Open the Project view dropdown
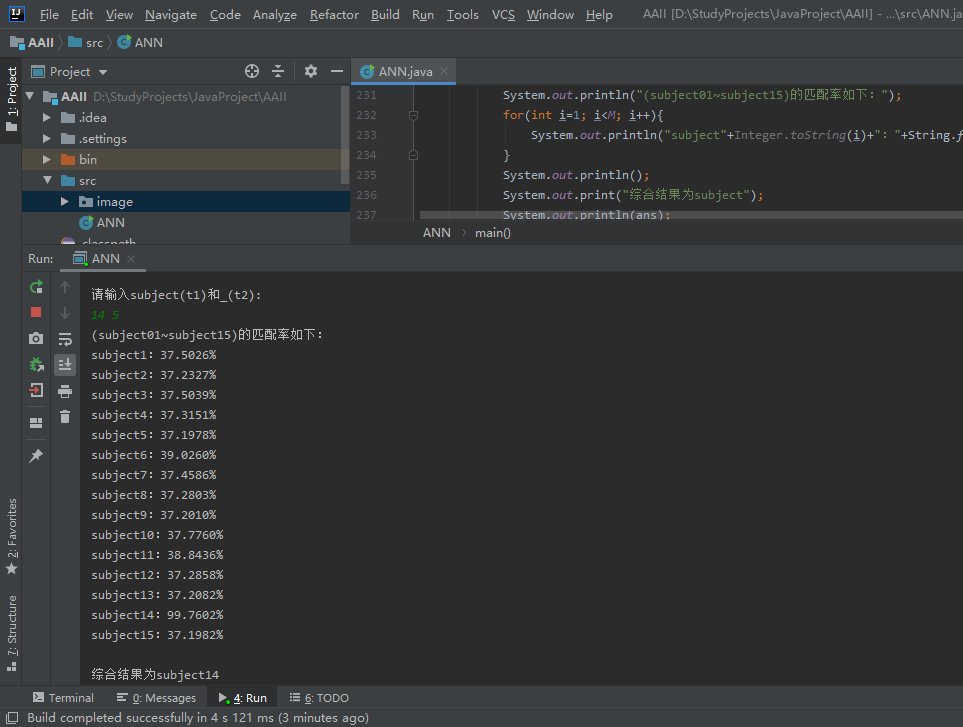This screenshot has height=727, width=963. 103,72
